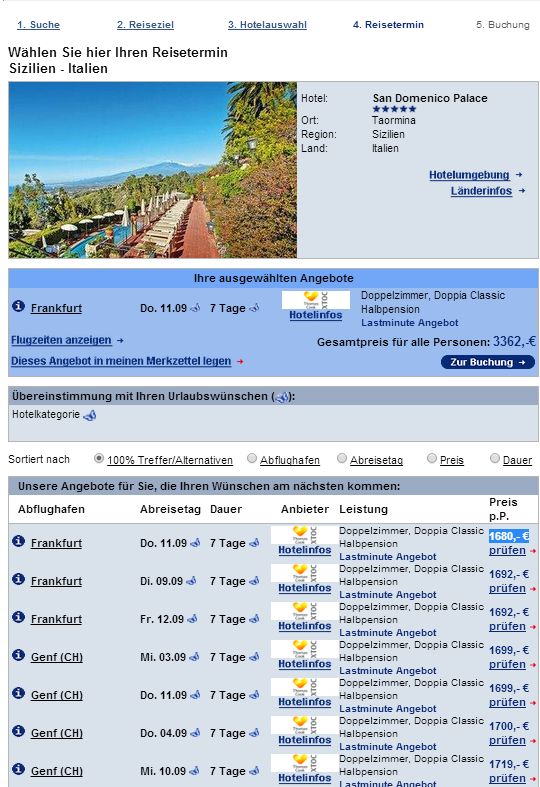Viewport: 540px width, 787px height.
Task: Click info icon beside Frankfurt Do. 11.09 offer row
Action: coord(19,541)
